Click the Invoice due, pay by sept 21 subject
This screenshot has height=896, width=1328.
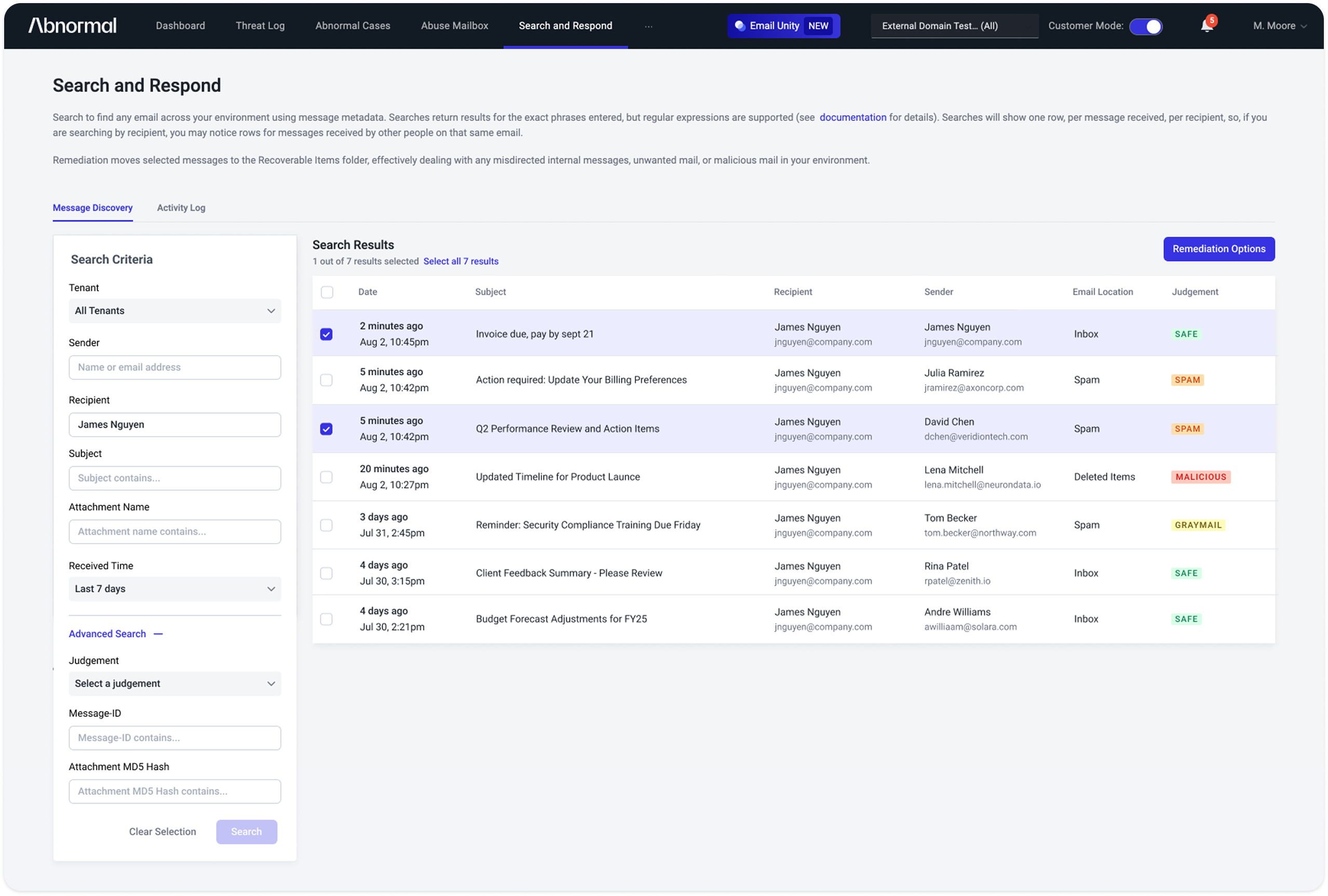point(534,334)
